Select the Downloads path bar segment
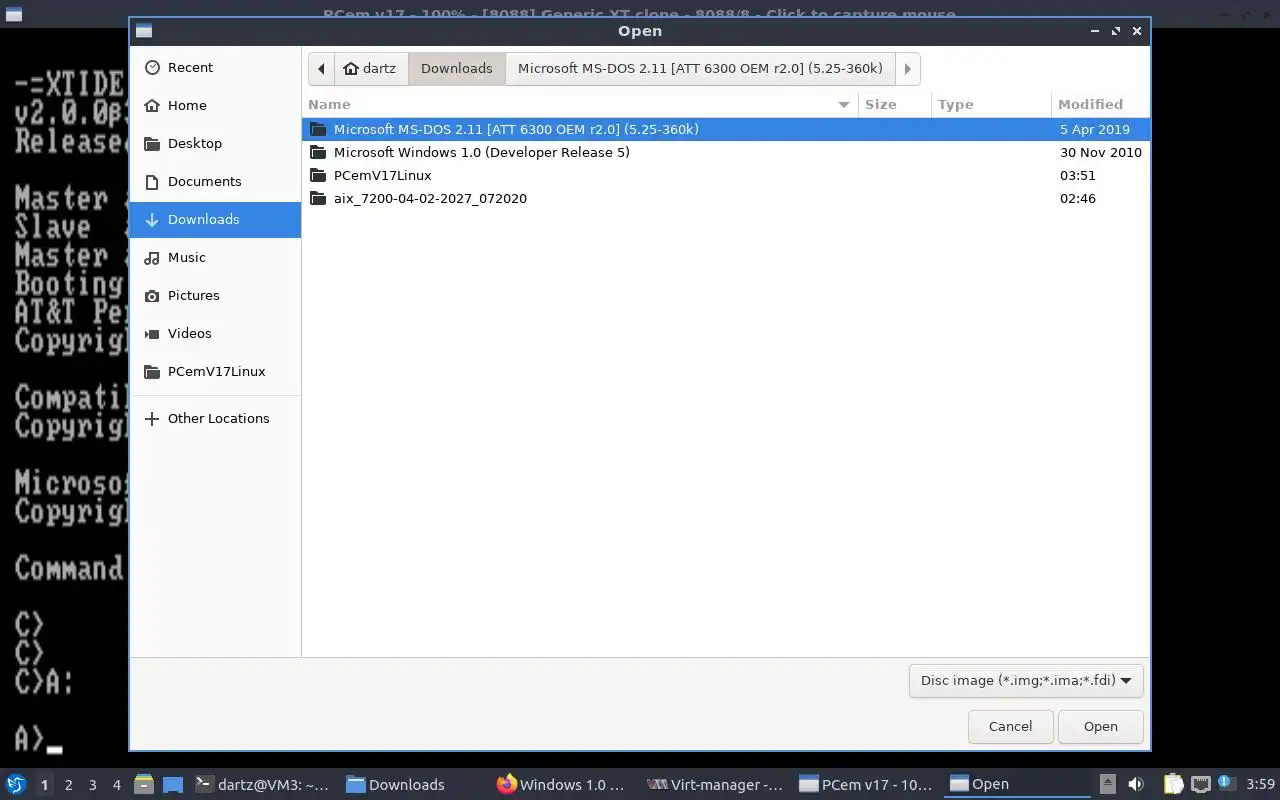Screen dimensions: 1280x800 coord(457,68)
